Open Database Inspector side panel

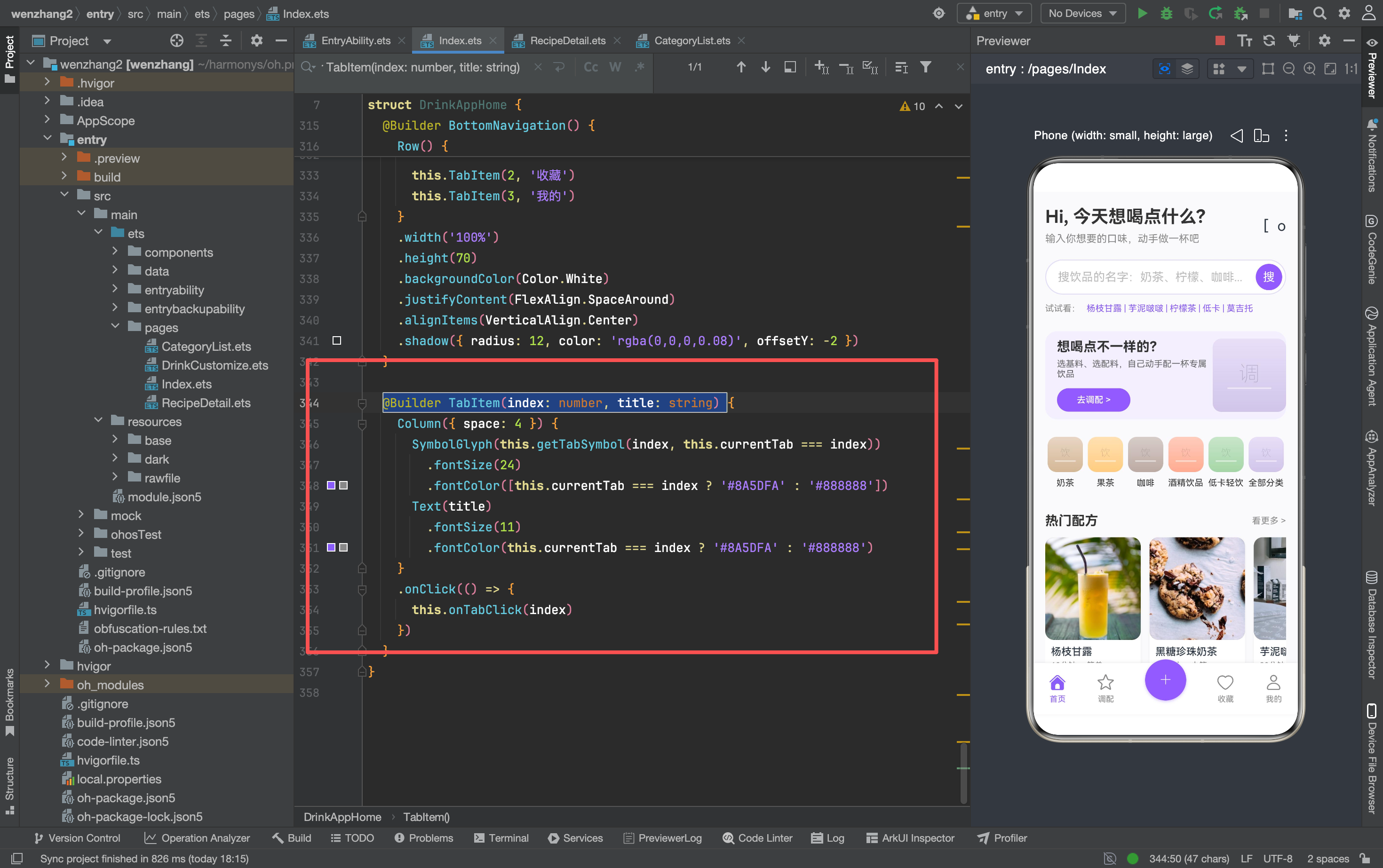tap(1372, 624)
